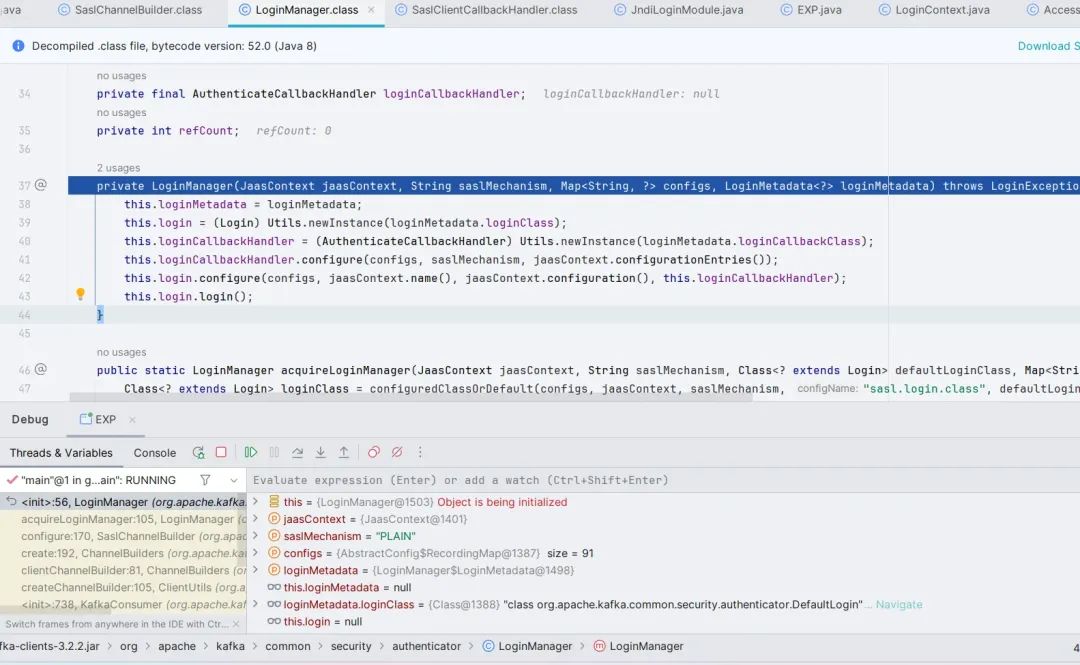Switch to SaslChannelBuilder.class tab

(x=130, y=10)
